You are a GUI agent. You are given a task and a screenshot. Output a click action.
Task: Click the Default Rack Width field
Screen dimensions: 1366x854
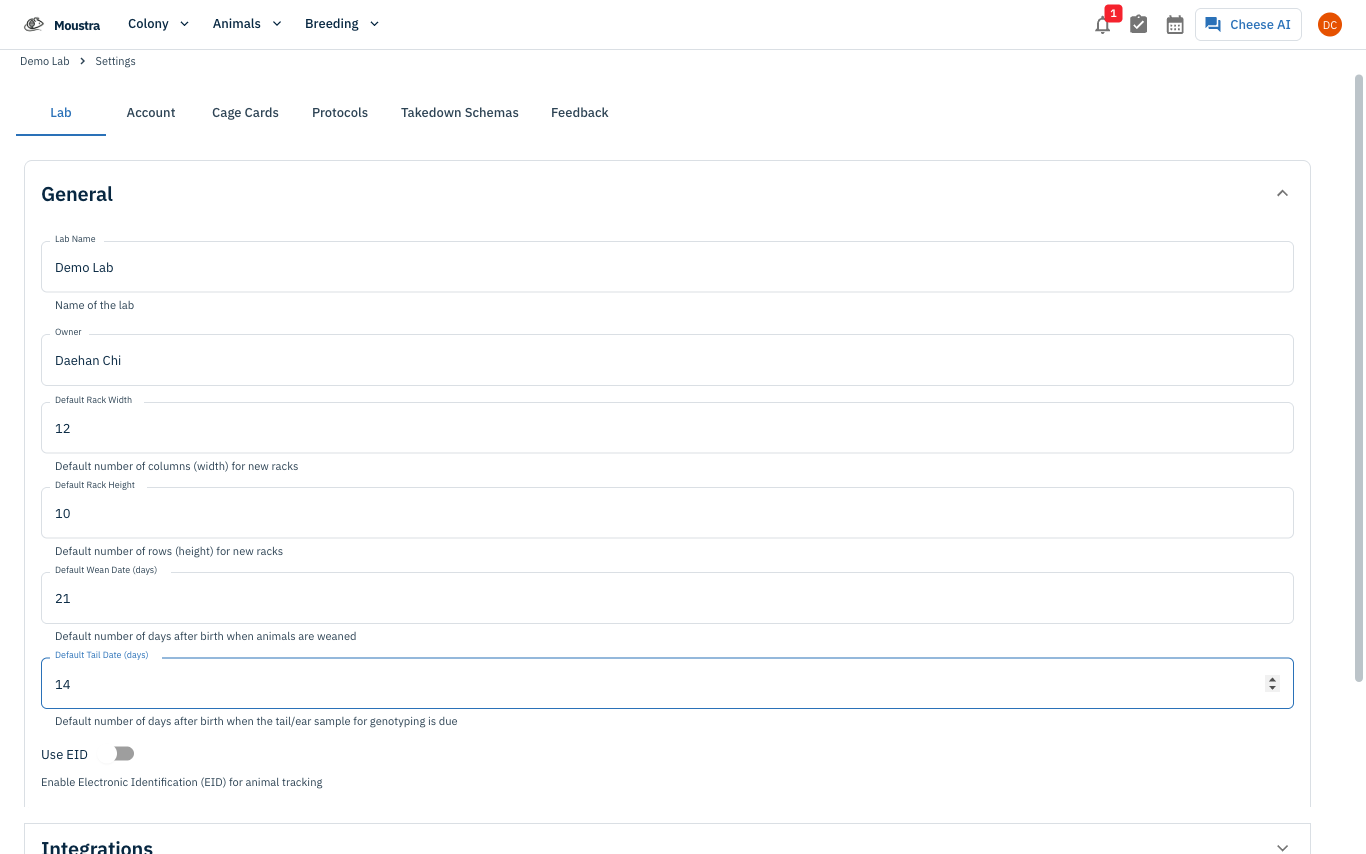pos(667,428)
